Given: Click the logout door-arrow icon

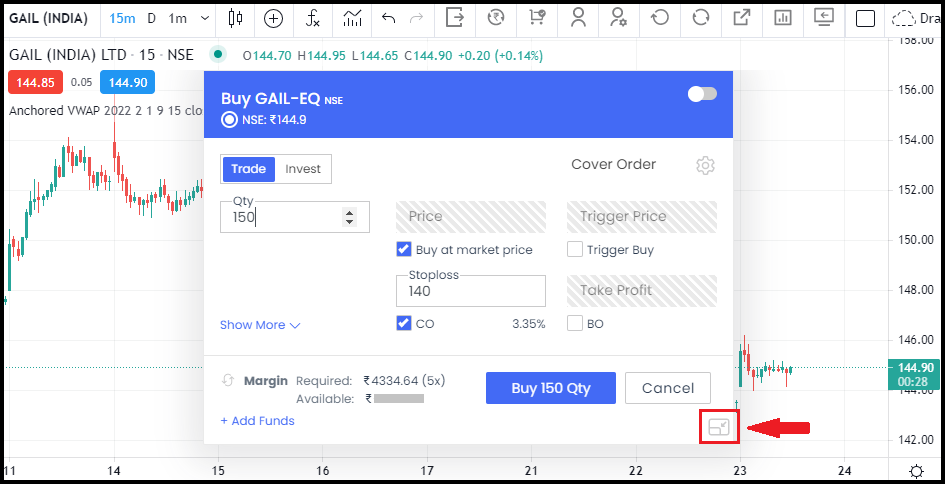Looking at the screenshot, I should [x=455, y=17].
